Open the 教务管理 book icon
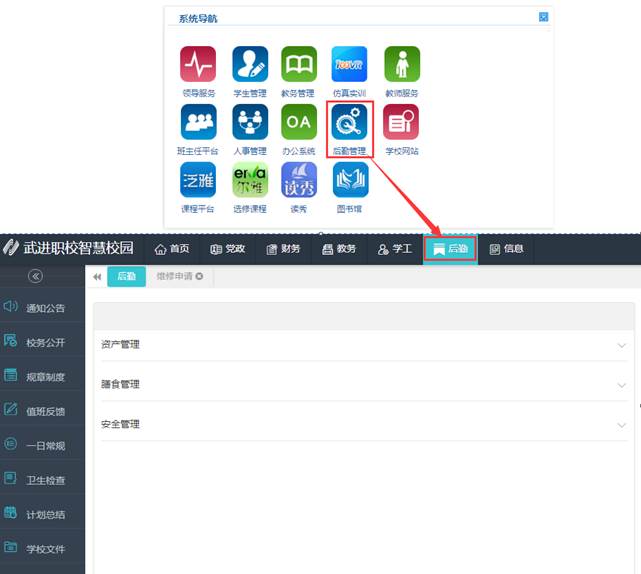Image resolution: width=641 pixels, height=574 pixels. (x=299, y=64)
